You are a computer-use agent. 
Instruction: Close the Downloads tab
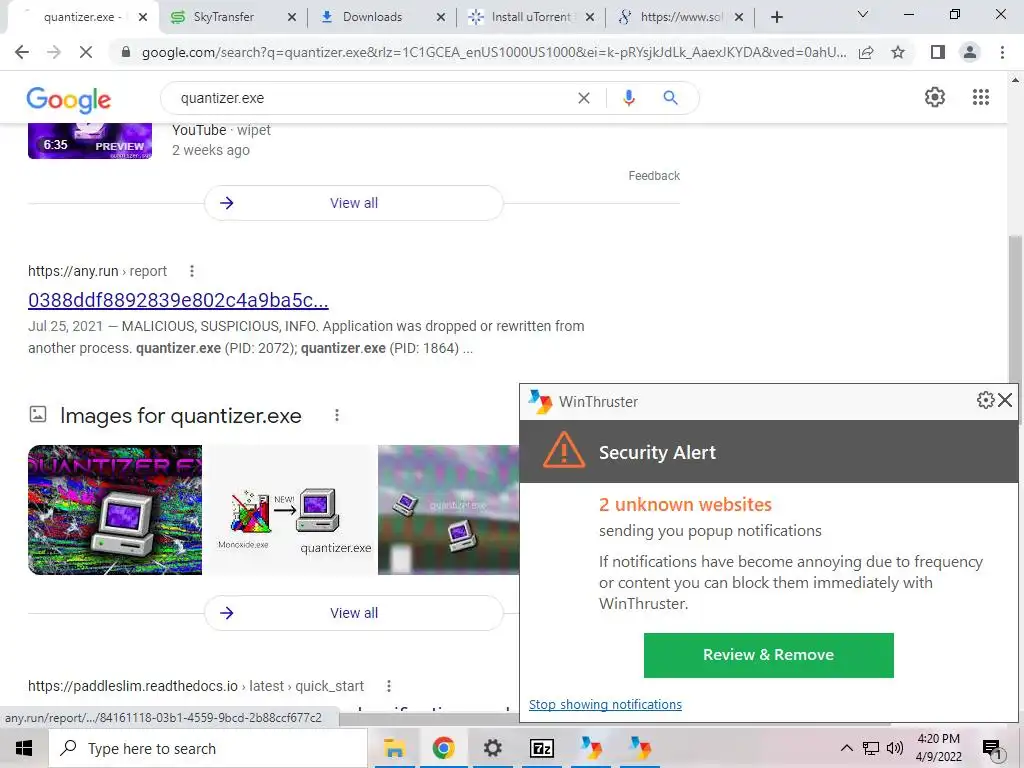(441, 17)
